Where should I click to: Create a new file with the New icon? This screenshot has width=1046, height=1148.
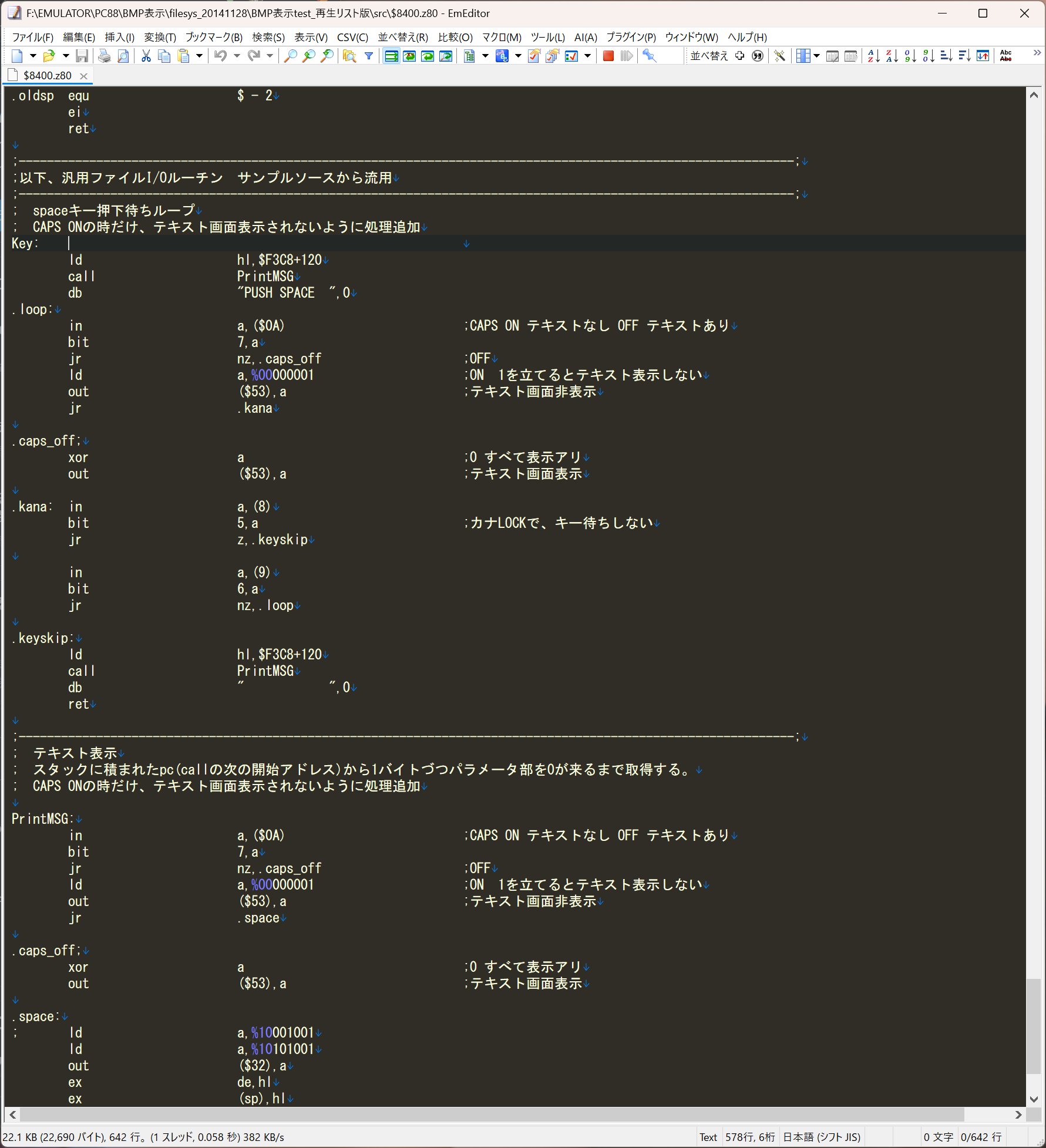17,56
